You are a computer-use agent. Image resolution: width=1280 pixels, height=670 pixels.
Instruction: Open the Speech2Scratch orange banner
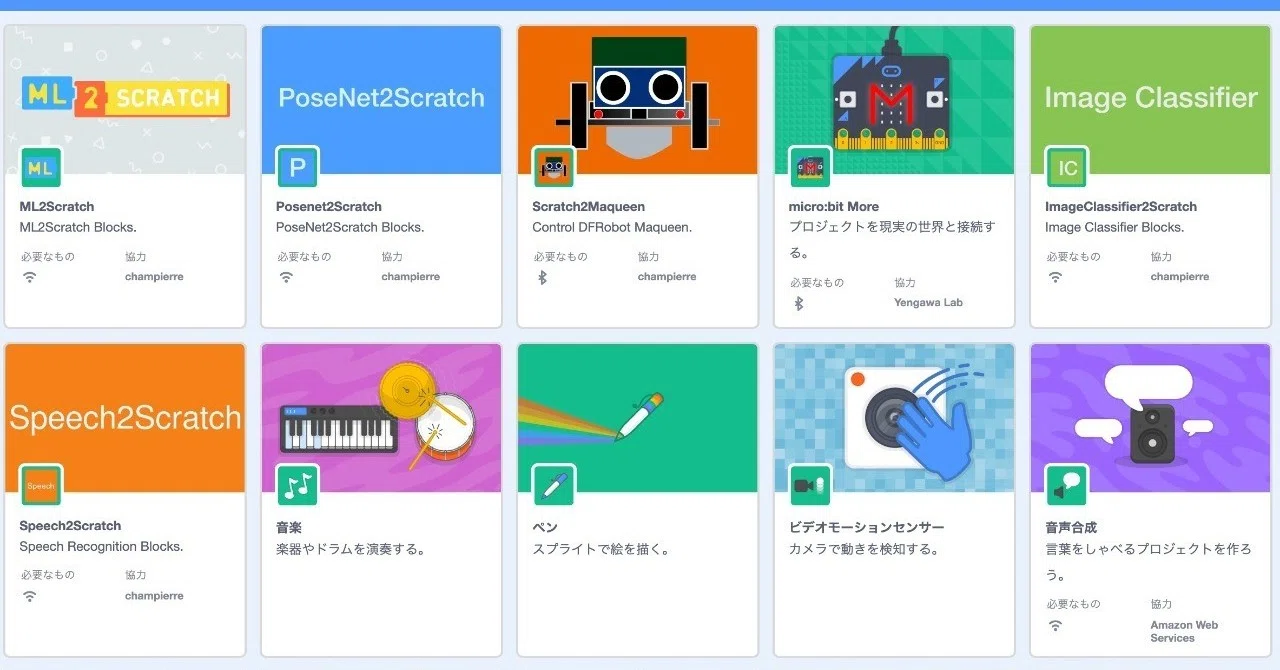[125, 418]
